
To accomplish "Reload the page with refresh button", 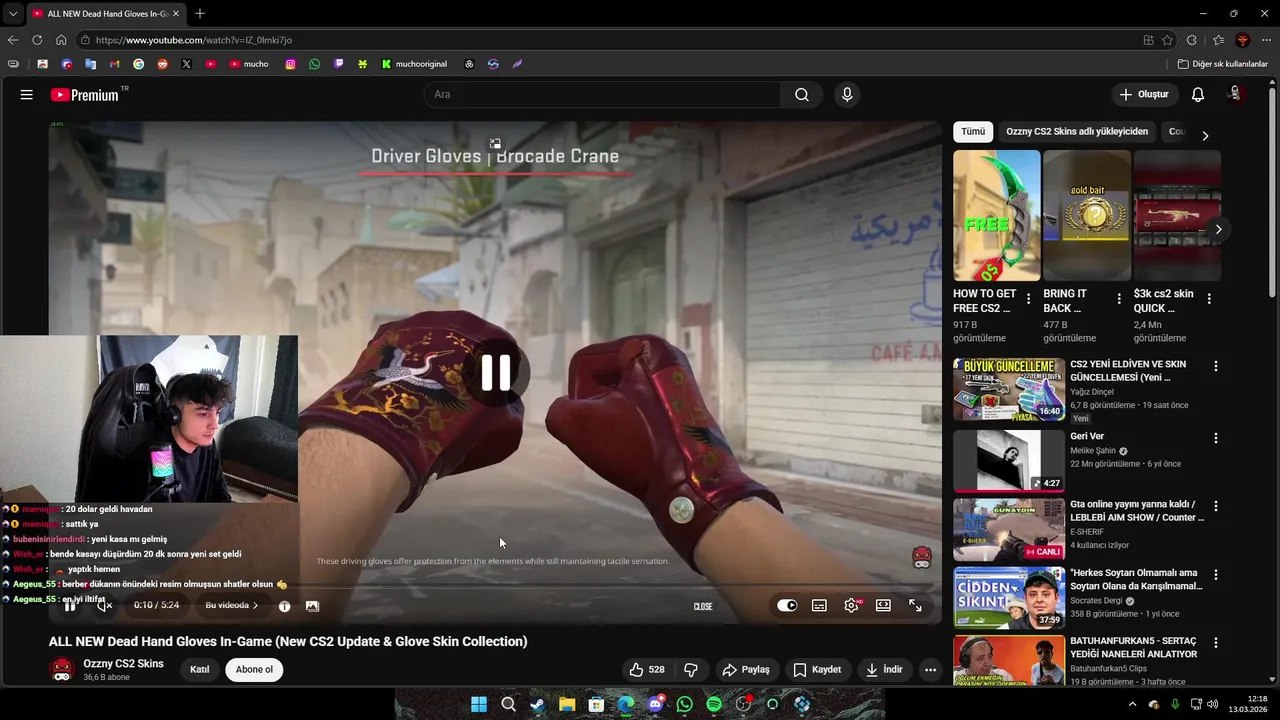I will (37, 40).
